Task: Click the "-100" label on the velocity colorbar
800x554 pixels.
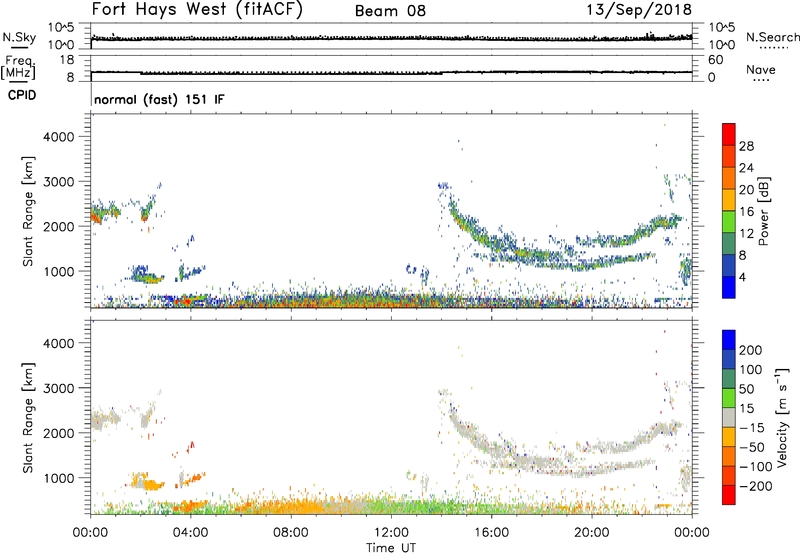Action: [755, 467]
